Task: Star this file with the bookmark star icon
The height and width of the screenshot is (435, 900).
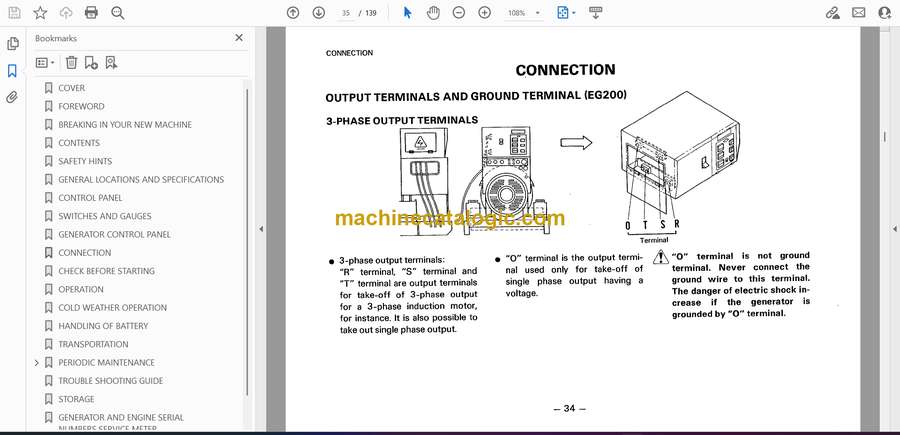Action: point(40,13)
